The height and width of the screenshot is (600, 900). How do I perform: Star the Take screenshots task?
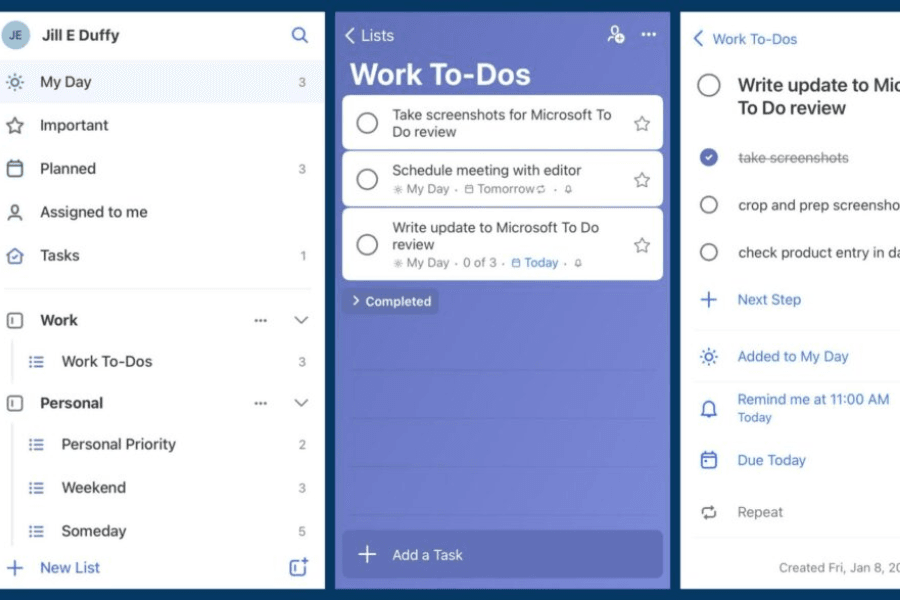(x=642, y=123)
